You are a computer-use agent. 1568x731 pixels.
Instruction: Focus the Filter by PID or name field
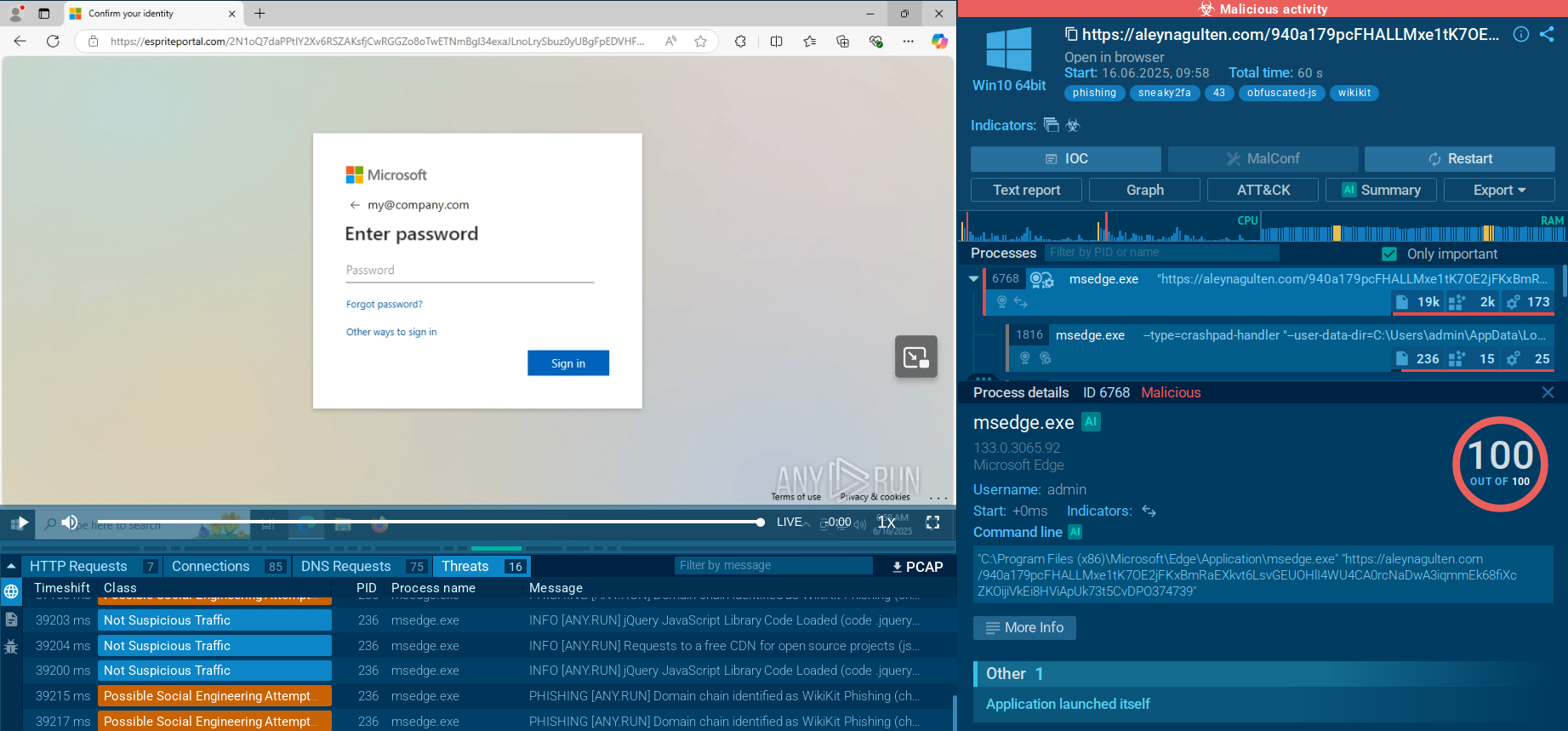[1162, 253]
